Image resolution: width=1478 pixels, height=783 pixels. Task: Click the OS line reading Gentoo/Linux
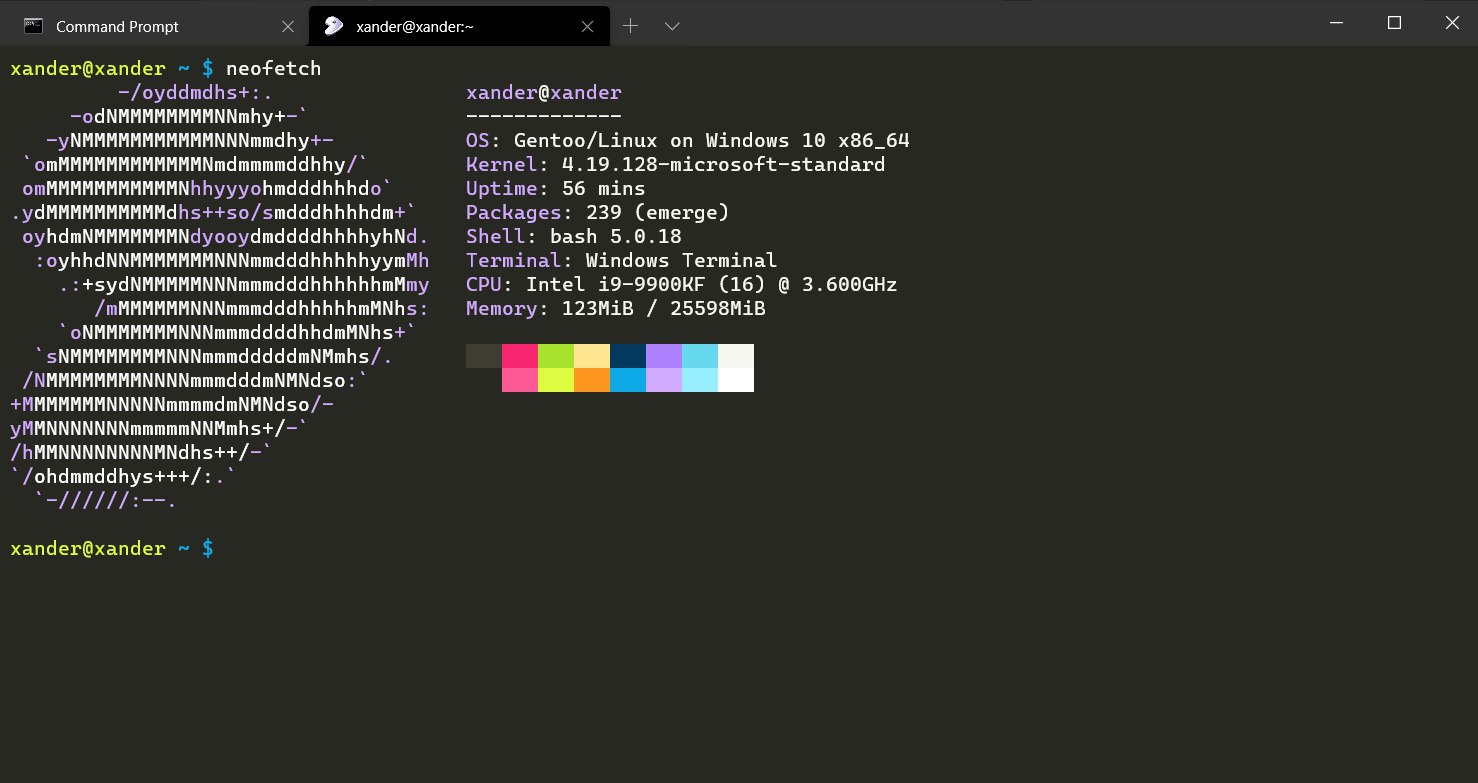pos(688,141)
